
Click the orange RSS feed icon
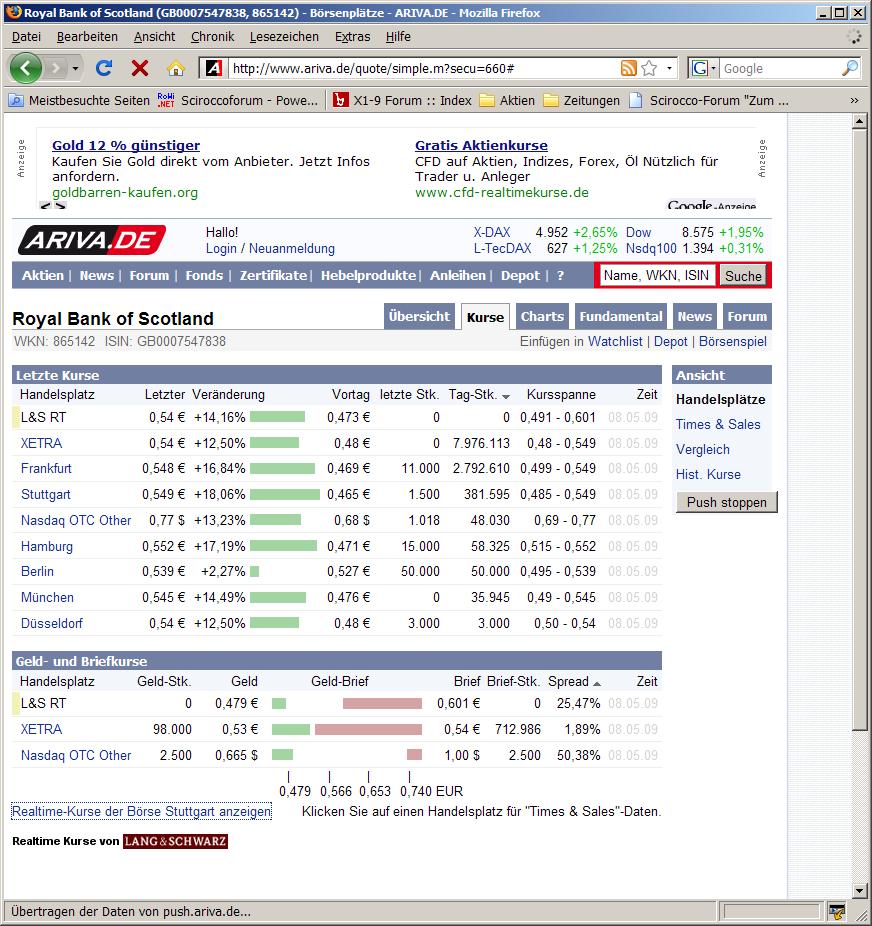[x=628, y=69]
